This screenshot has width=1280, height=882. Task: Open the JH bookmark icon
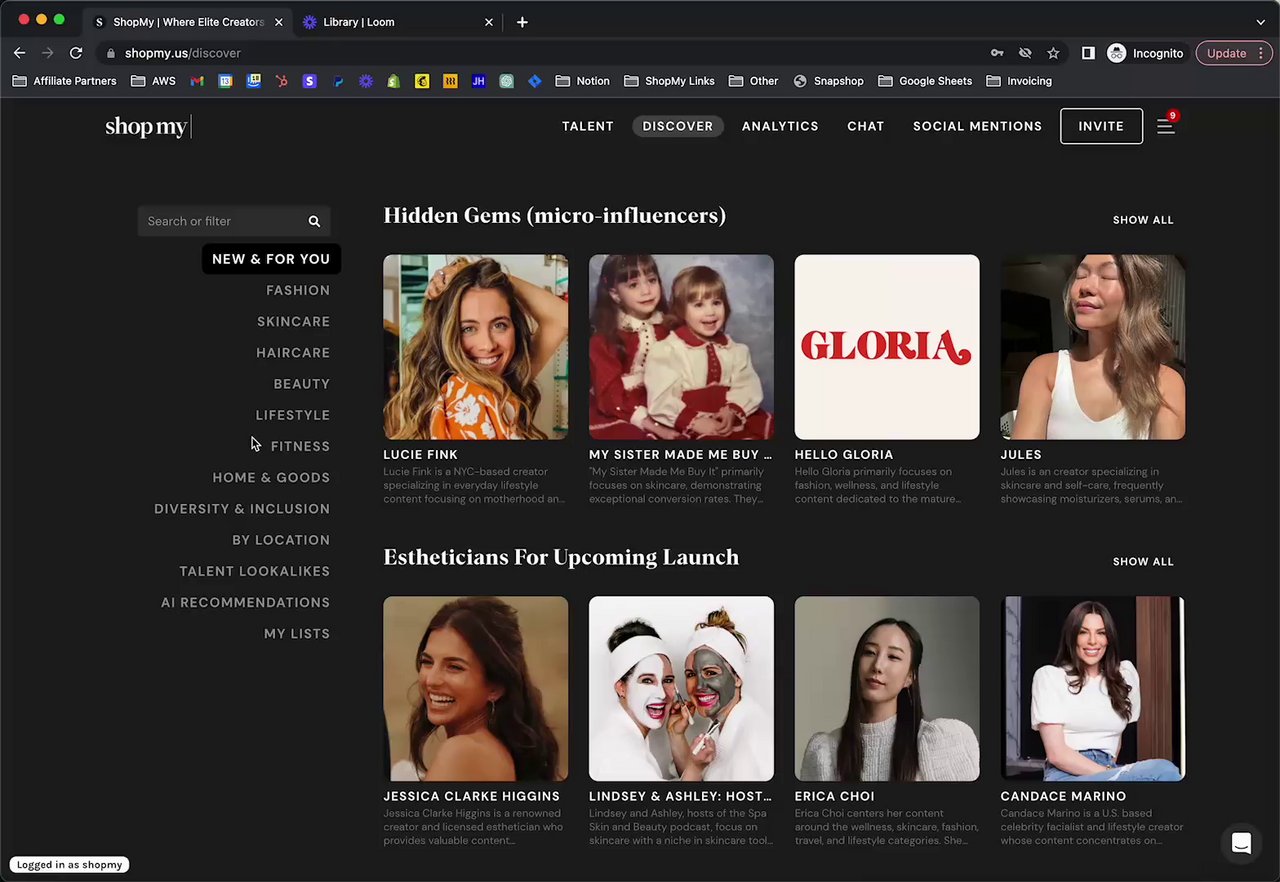click(x=478, y=81)
